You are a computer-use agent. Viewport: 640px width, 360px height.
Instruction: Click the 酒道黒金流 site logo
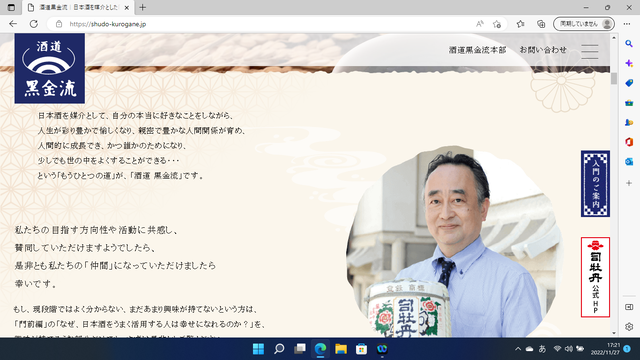(x=50, y=68)
